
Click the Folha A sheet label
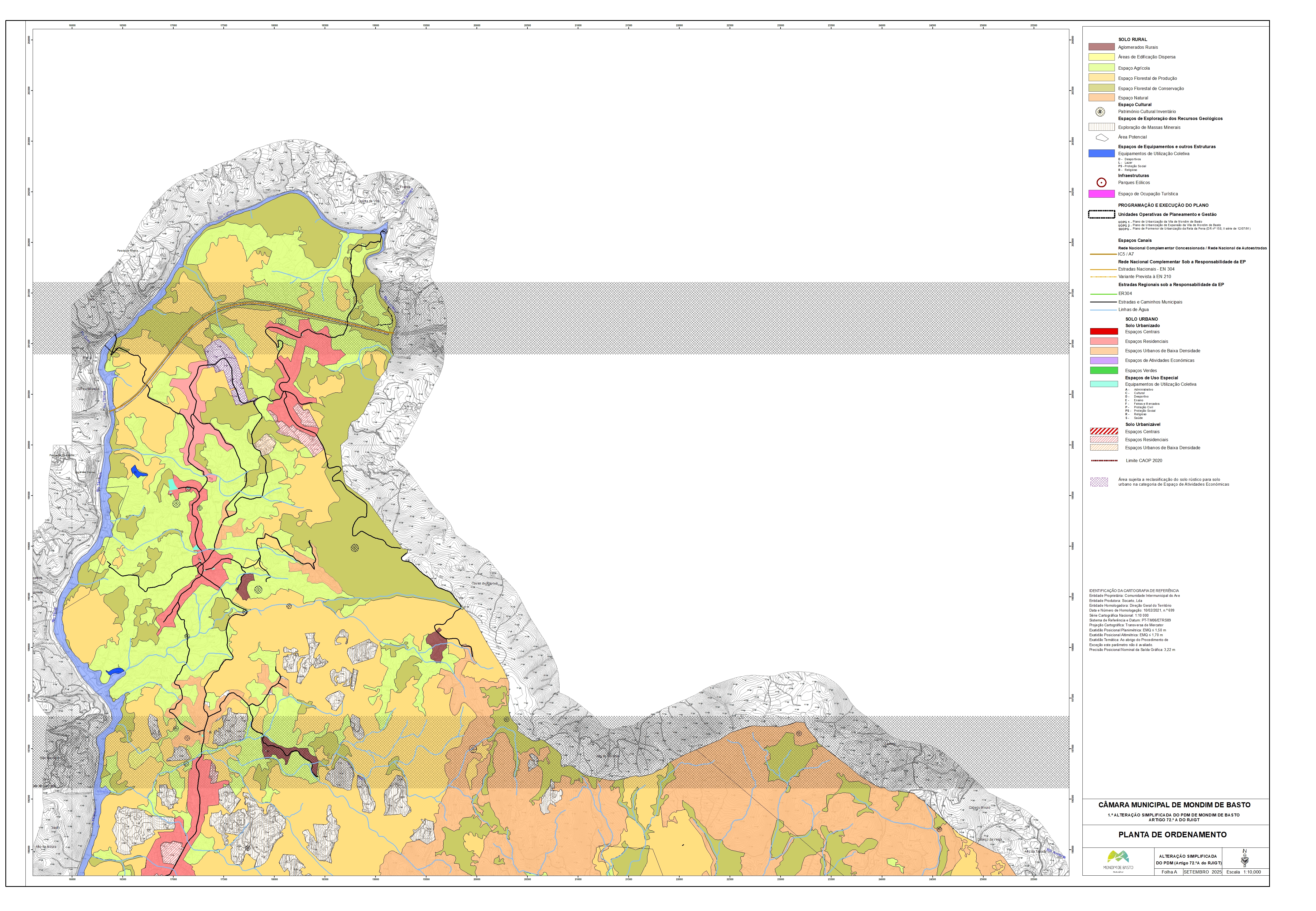pos(1169,872)
